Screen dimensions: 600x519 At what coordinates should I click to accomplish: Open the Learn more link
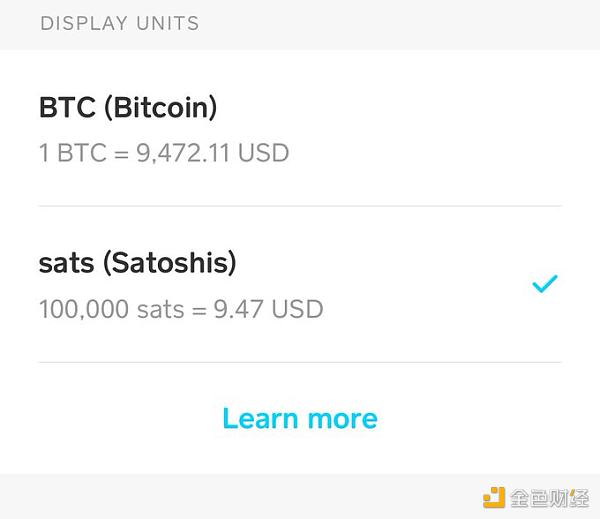click(x=300, y=418)
